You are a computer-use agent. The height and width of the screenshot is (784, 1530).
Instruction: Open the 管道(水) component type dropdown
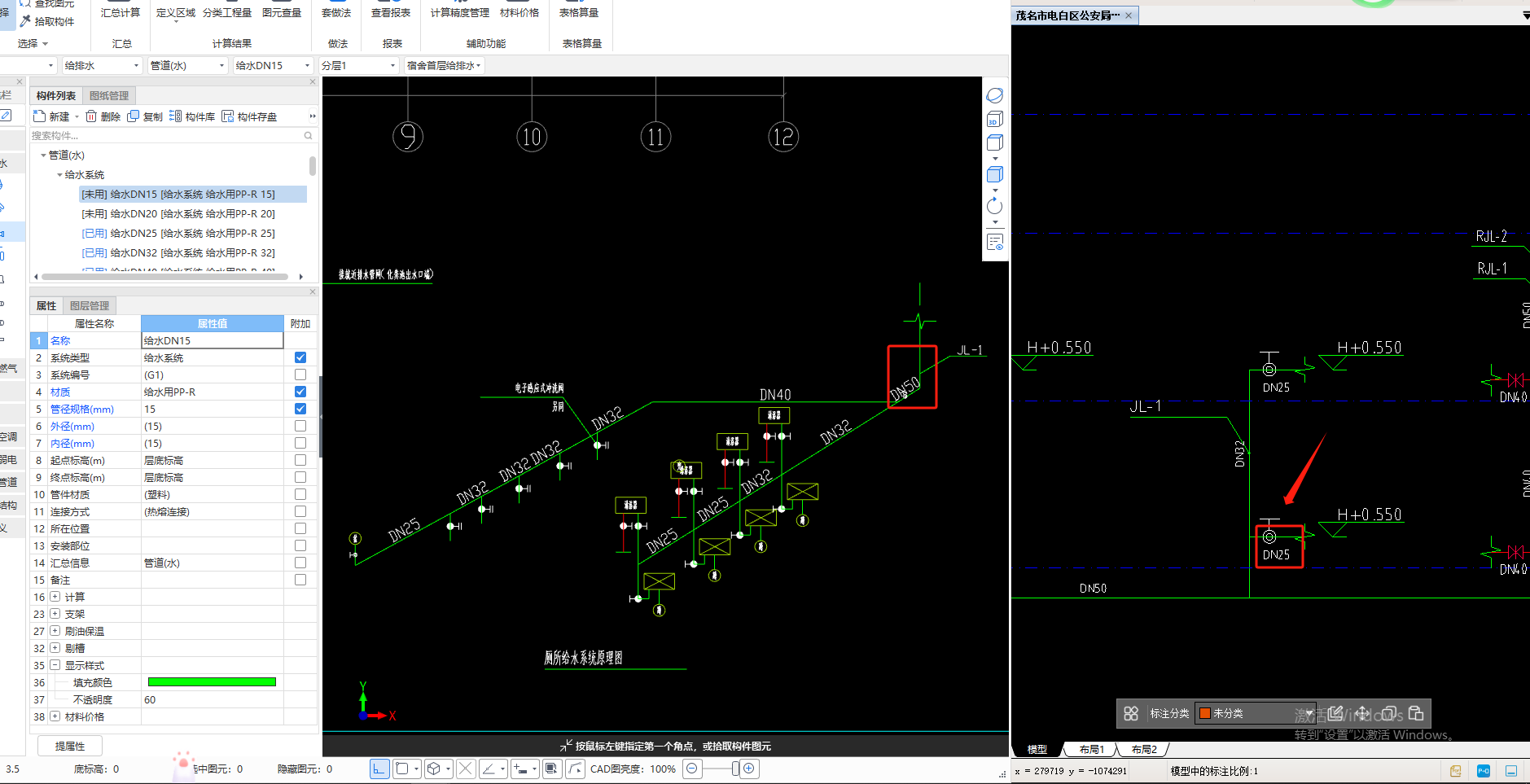click(186, 65)
